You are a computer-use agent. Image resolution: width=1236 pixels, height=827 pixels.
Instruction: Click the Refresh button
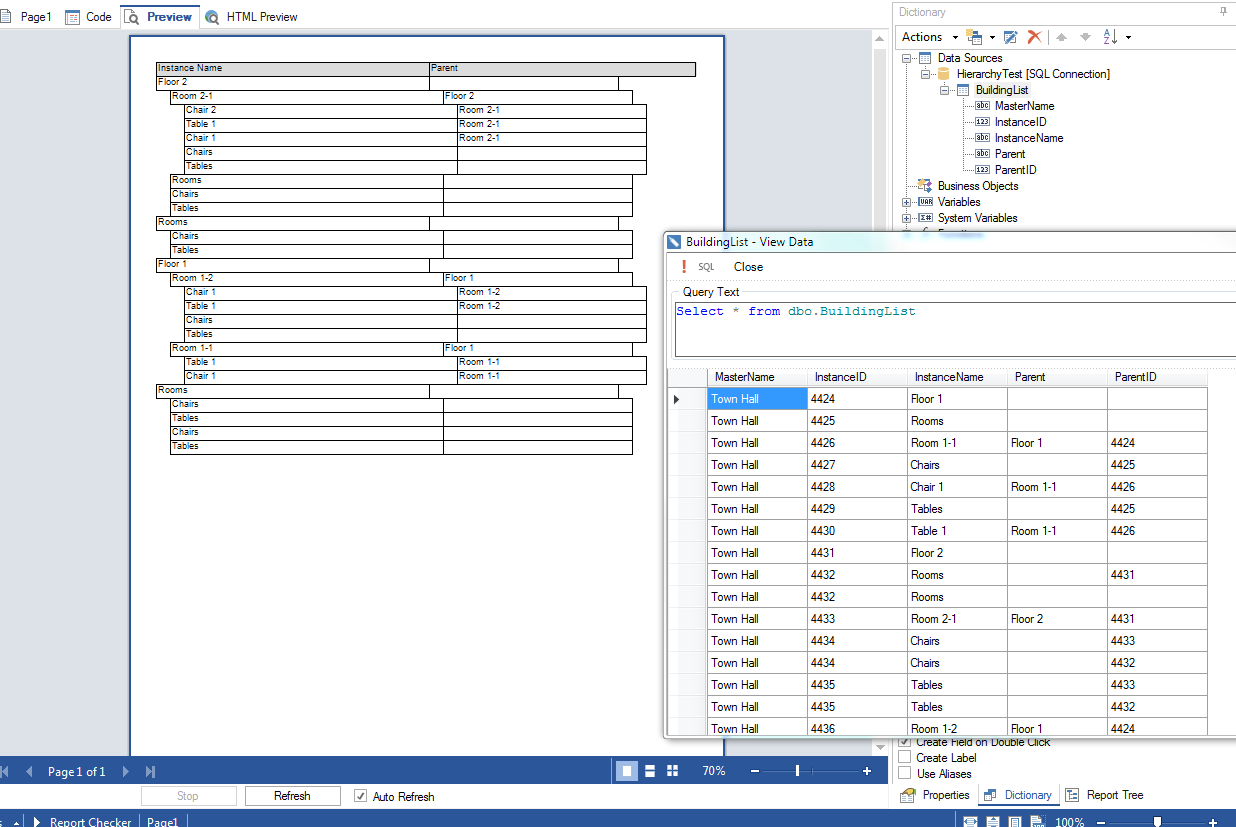(292, 796)
